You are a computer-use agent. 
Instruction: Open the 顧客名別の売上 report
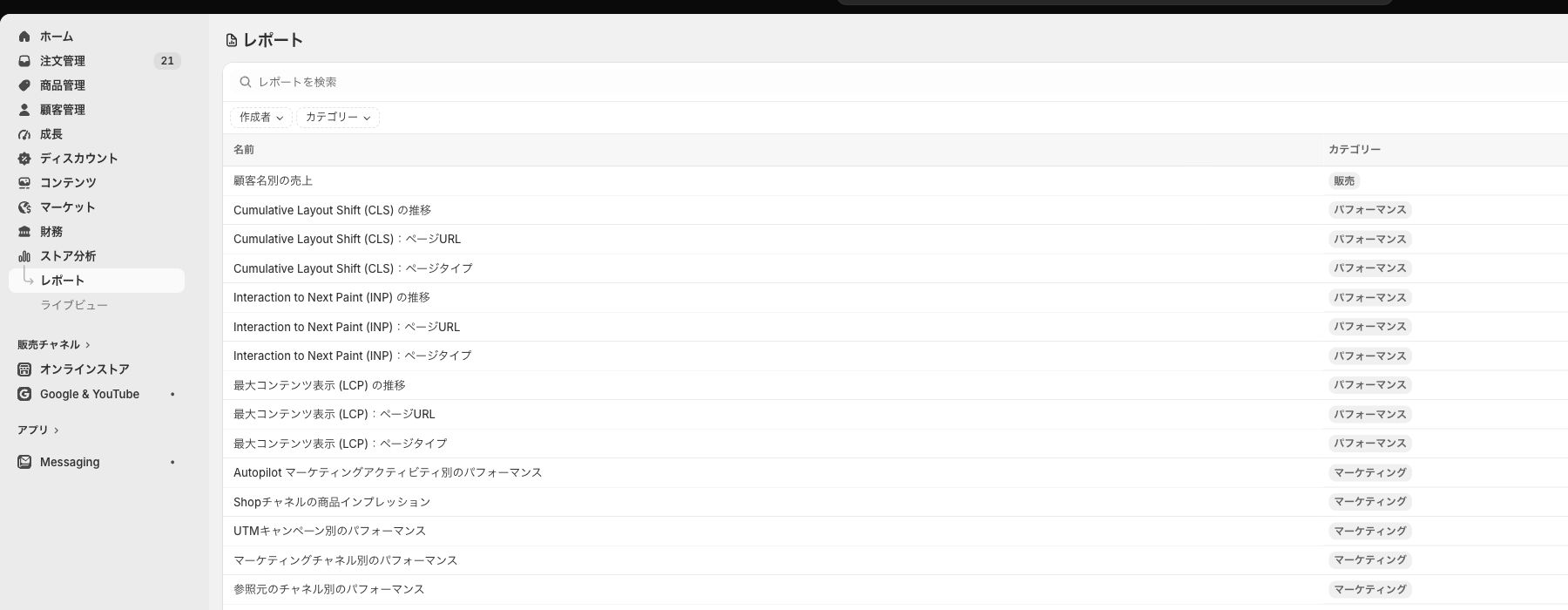[273, 180]
